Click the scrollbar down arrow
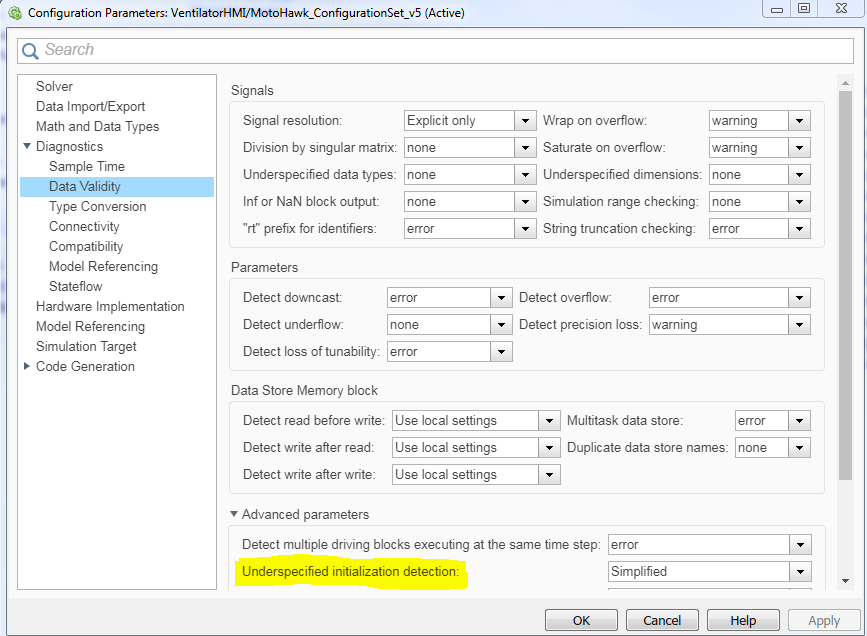Screen dimensions: 867x636 pyautogui.click(x=845, y=581)
